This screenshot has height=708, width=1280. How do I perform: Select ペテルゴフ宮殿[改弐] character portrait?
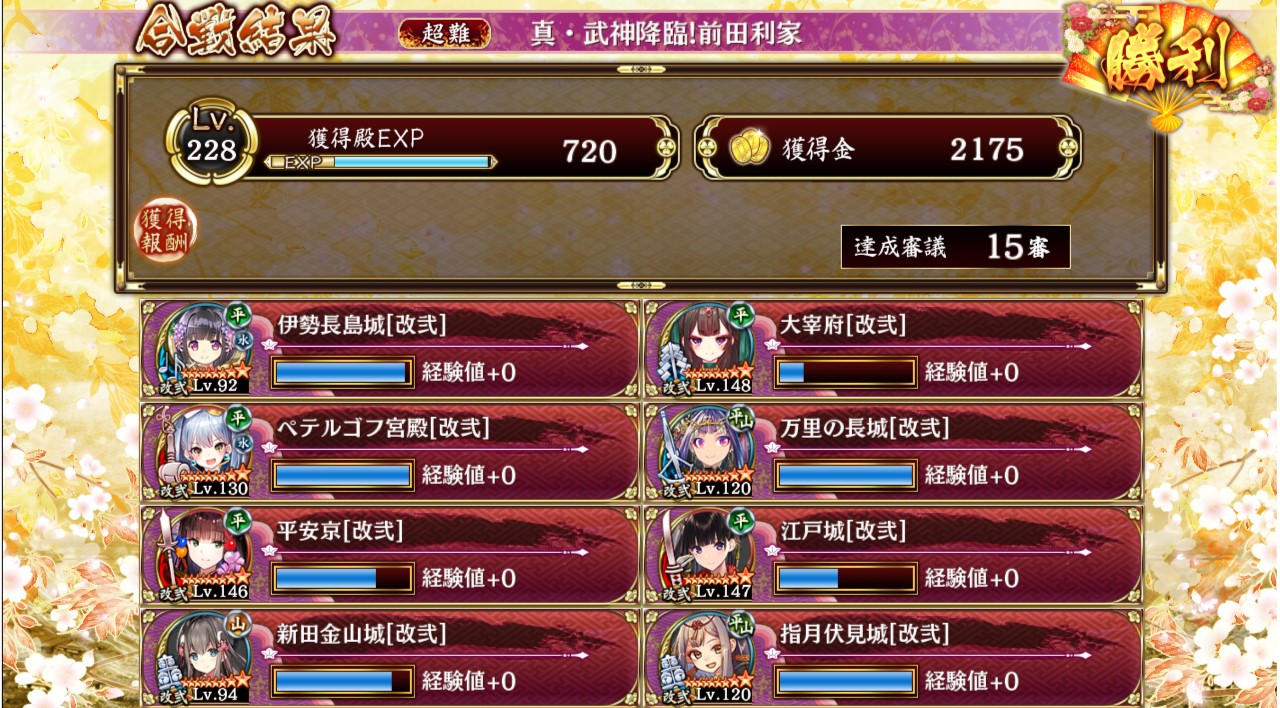(x=198, y=452)
